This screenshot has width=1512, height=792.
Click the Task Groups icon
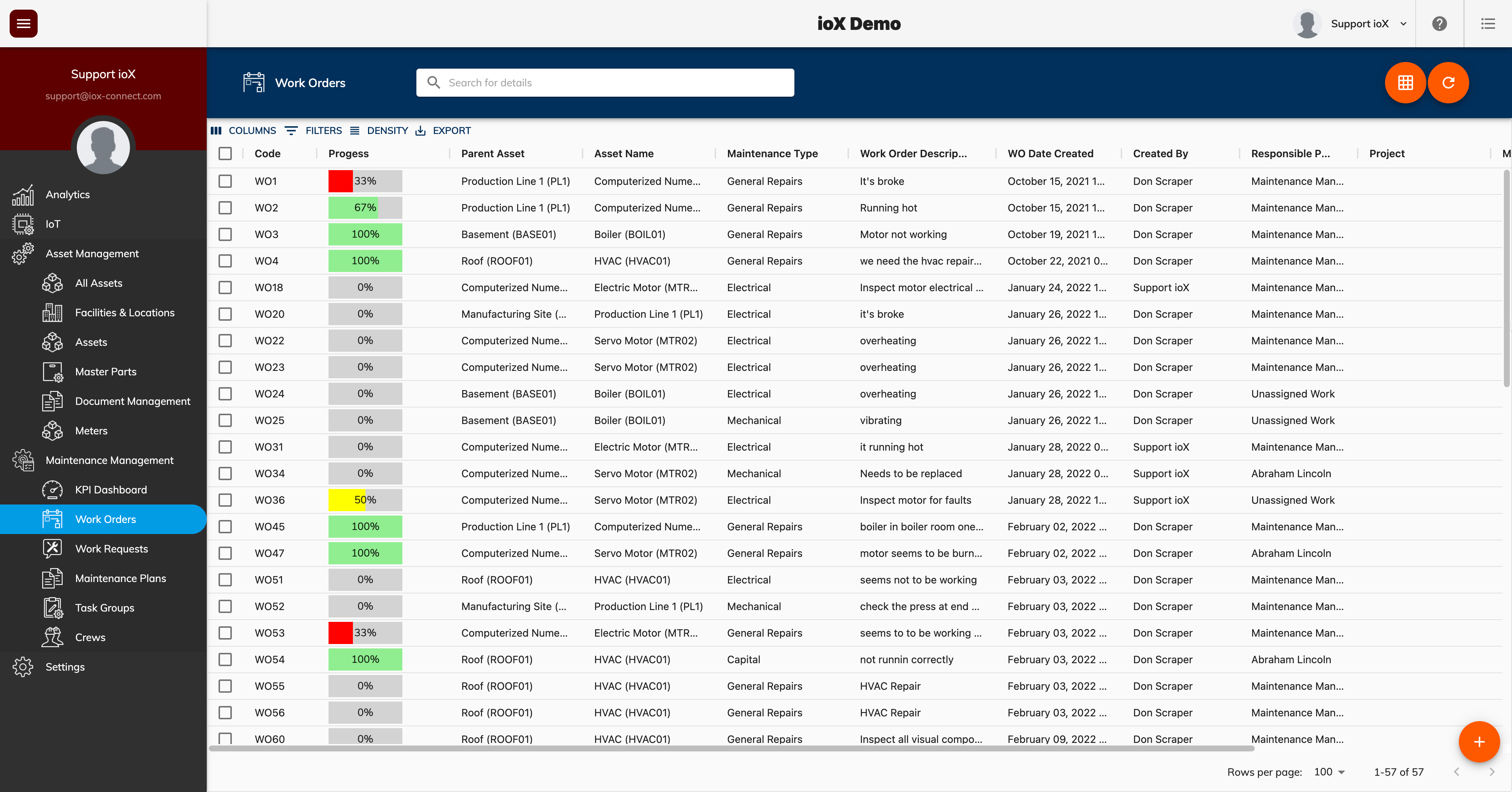[52, 608]
